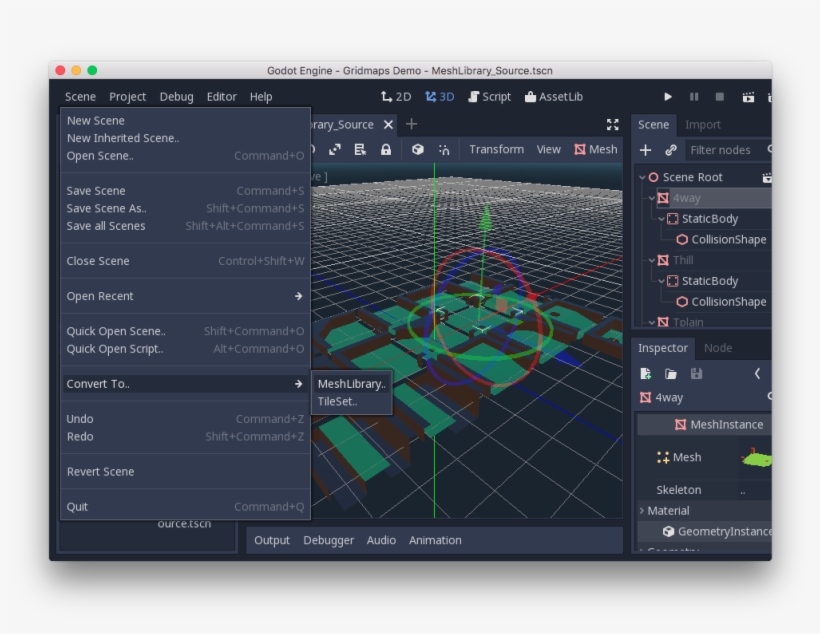Collapse StaticBody under Thill
This screenshot has height=634, width=820.
[x=662, y=281]
